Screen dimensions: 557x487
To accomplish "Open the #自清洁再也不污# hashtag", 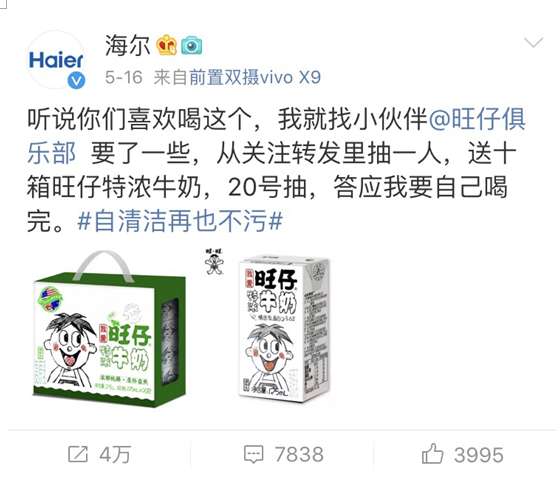I will click(x=180, y=221).
